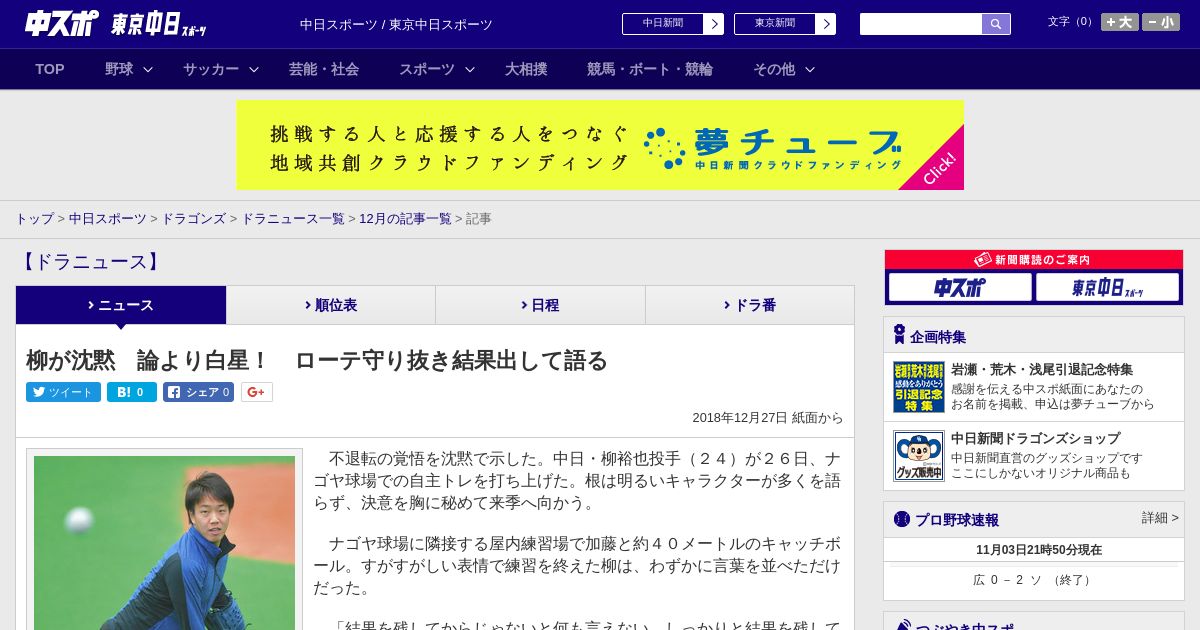Viewport: 1200px width, 630px height.
Task: Decrease font size with －小 button
Action: (x=1161, y=22)
